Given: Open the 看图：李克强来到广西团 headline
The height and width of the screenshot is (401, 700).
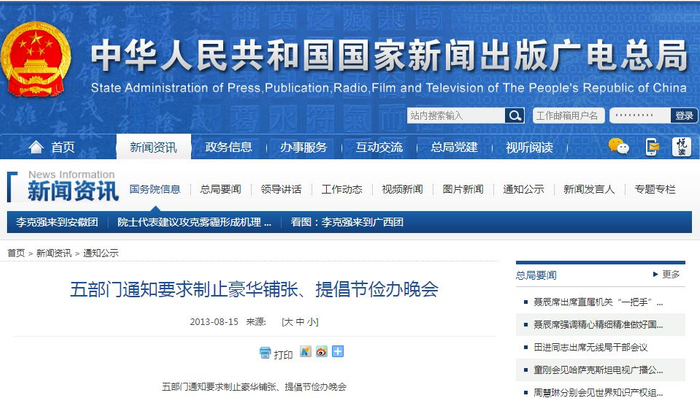Looking at the screenshot, I should coord(347,222).
